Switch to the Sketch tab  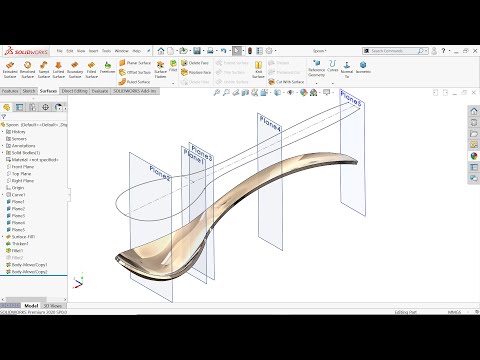click(x=29, y=91)
